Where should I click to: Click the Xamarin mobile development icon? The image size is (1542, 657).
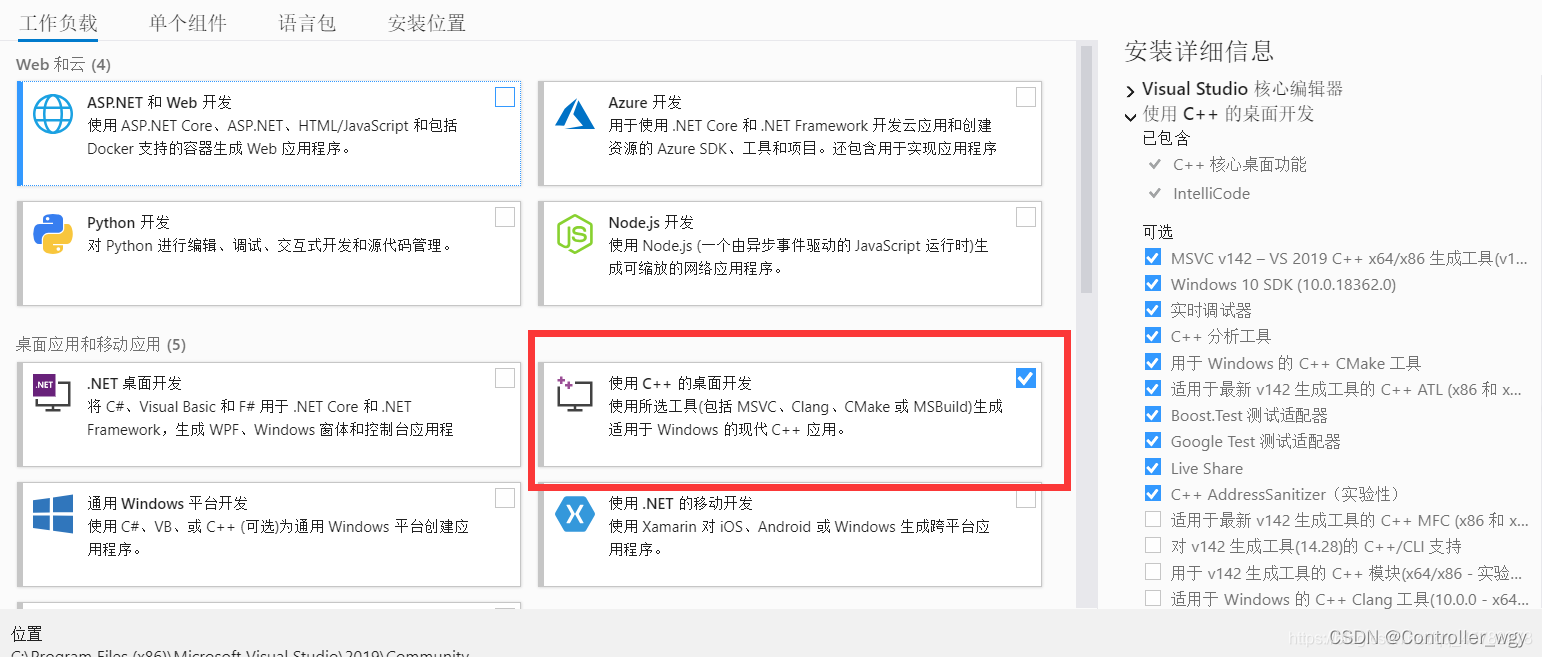[575, 514]
